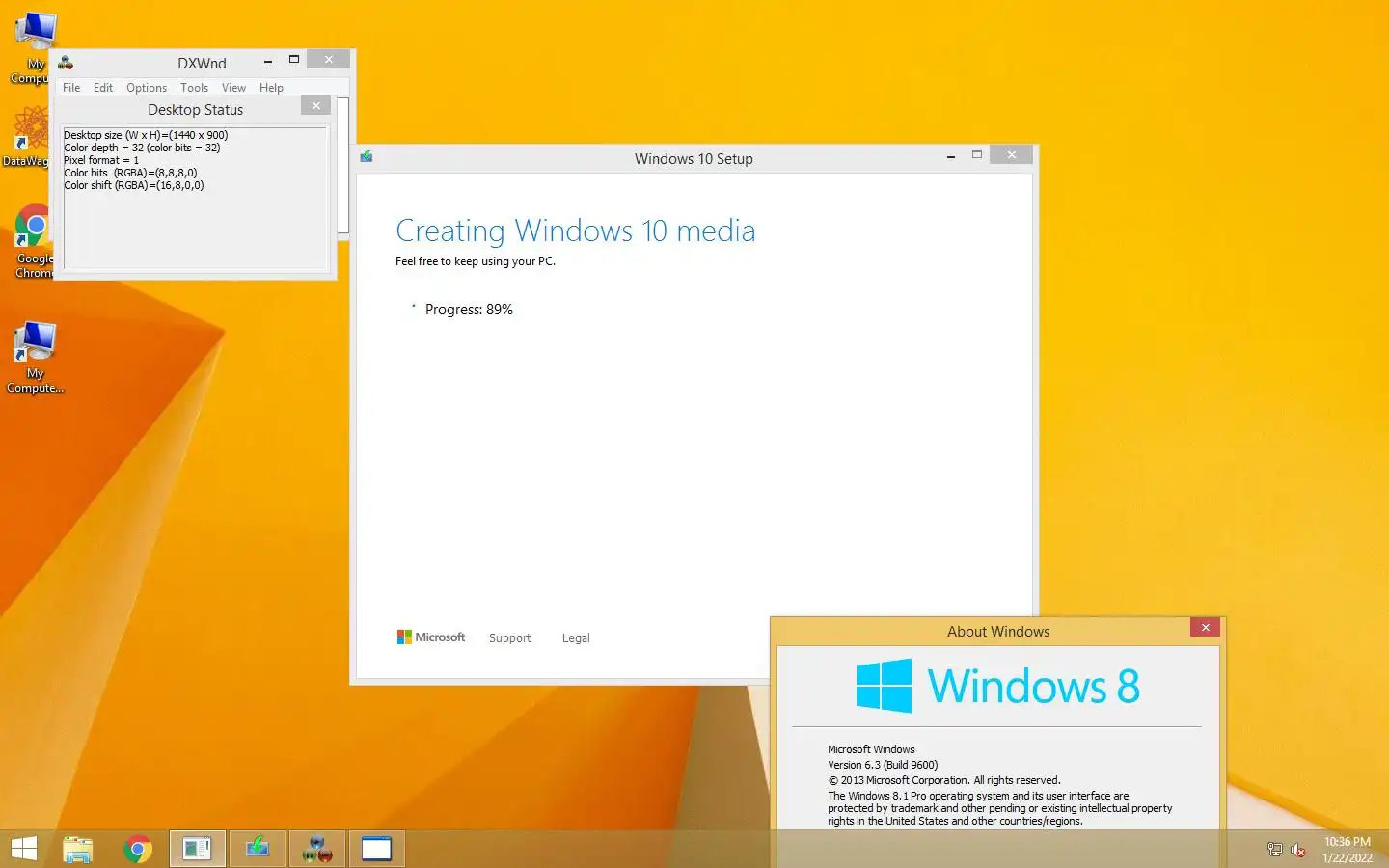Open the Options menu in DXWnd
1389x868 pixels.
(147, 88)
